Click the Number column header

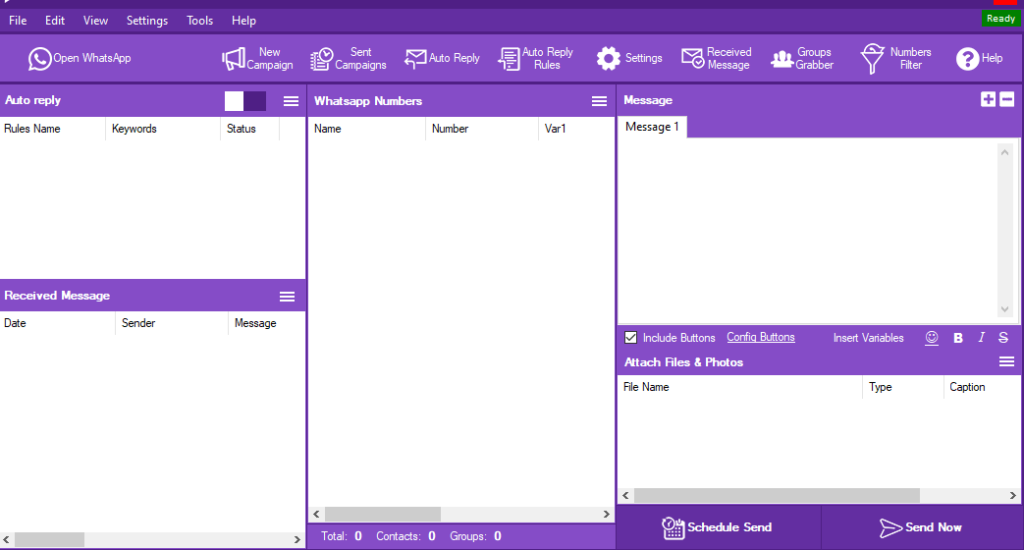pyautogui.click(x=482, y=129)
